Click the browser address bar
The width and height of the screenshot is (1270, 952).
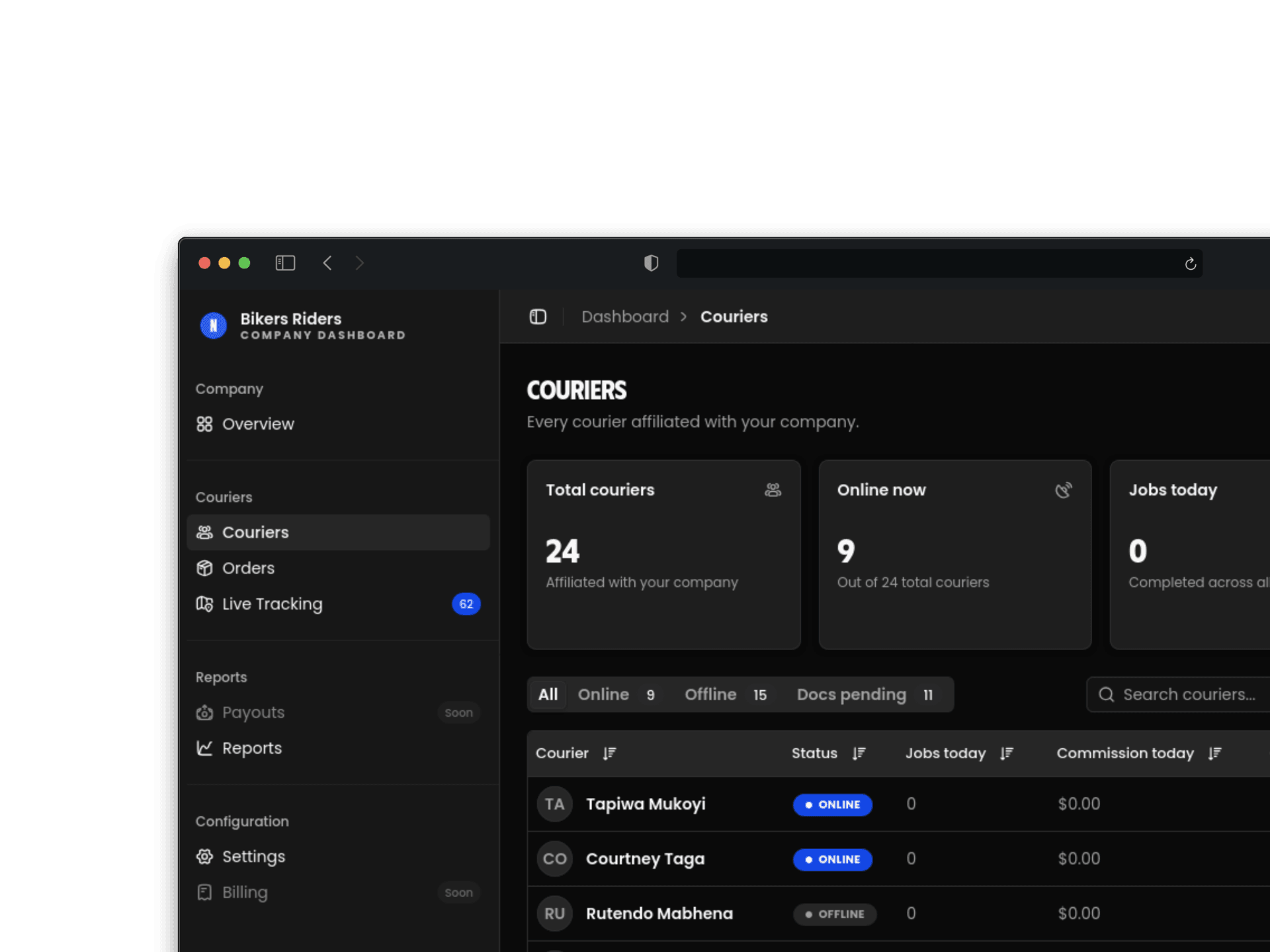click(x=939, y=263)
